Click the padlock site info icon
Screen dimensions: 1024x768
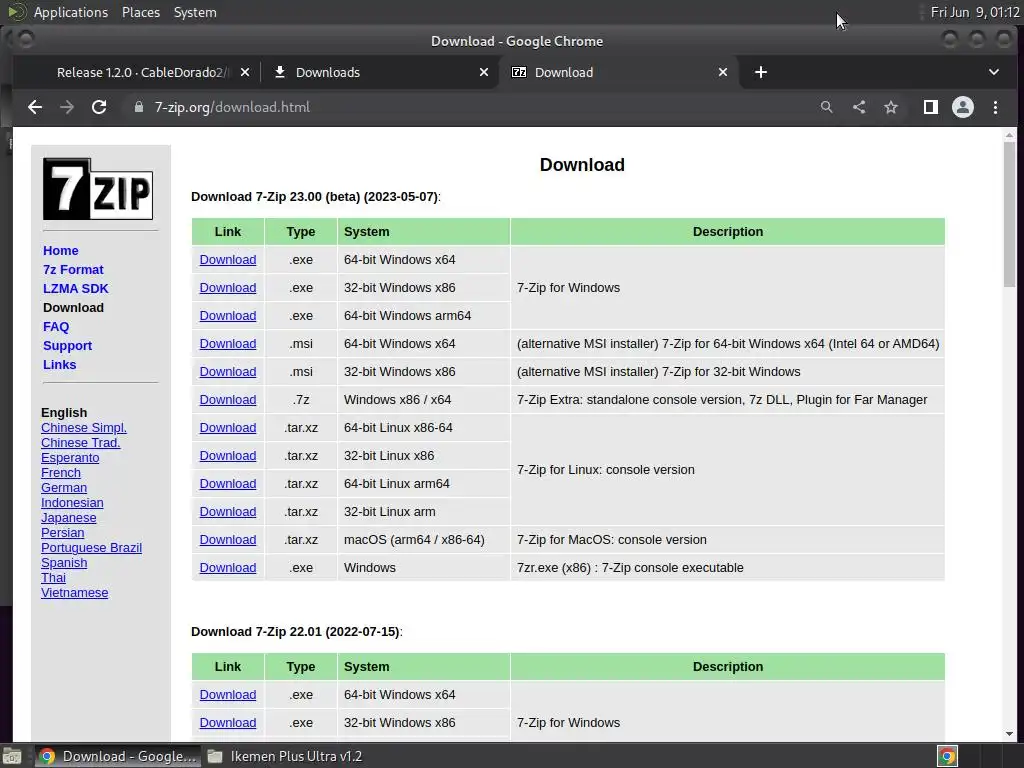pyautogui.click(x=138, y=107)
